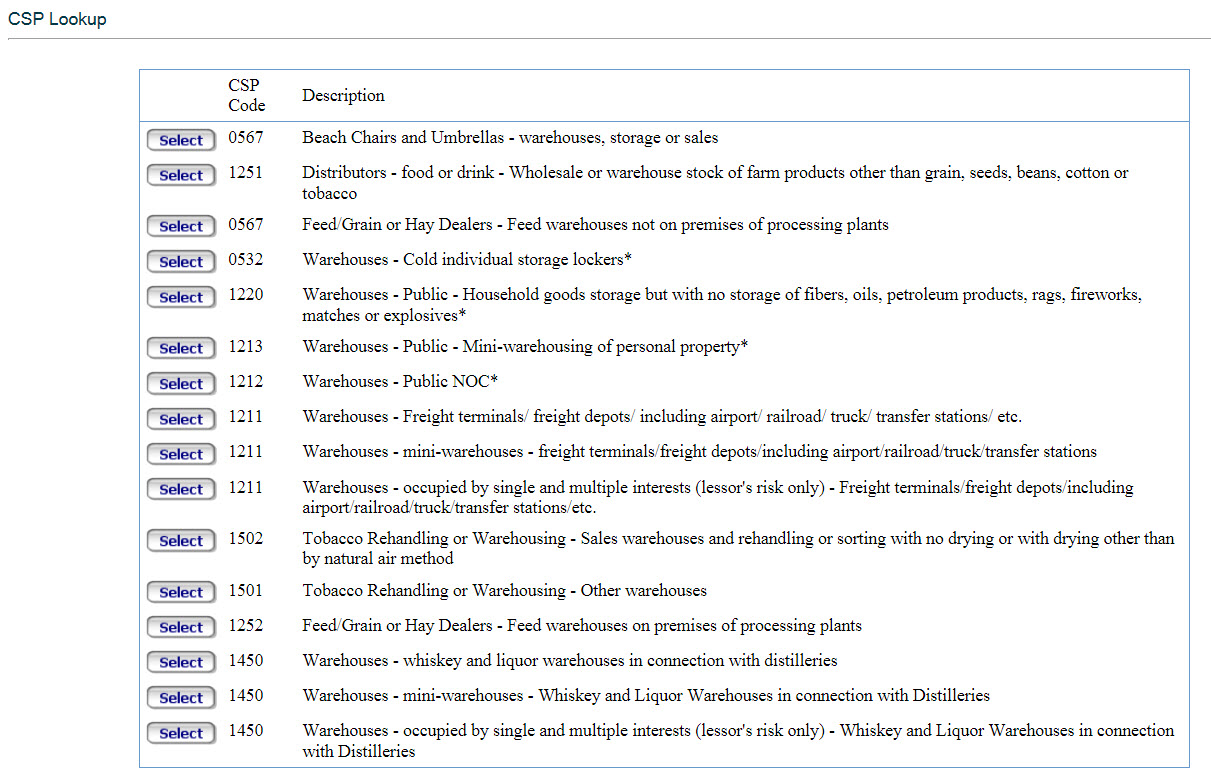Select Warehouses Public NOC row
1211x783 pixels.
181,384
